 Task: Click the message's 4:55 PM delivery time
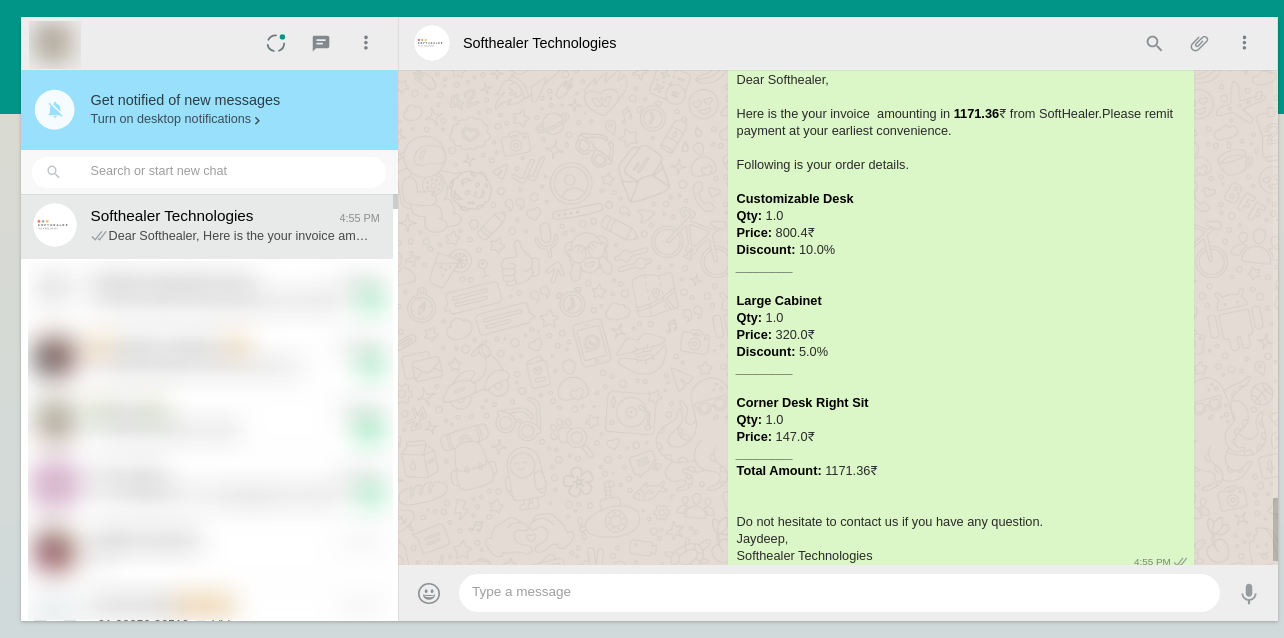pyautogui.click(x=1152, y=562)
